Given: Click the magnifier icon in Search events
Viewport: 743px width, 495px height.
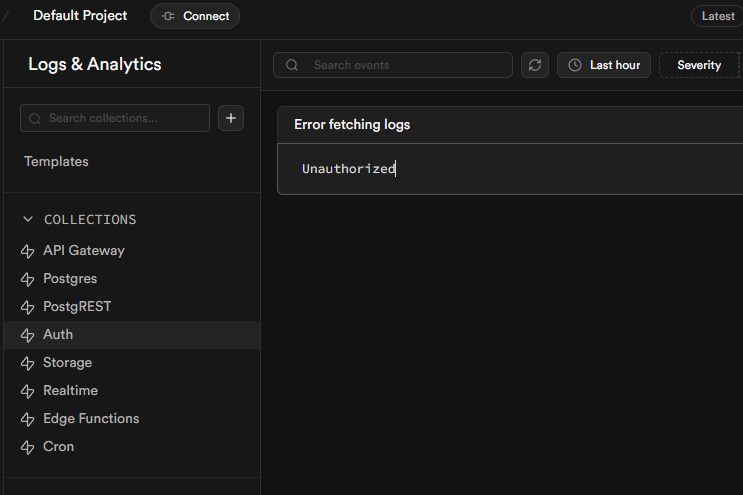Looking at the screenshot, I should coord(293,65).
